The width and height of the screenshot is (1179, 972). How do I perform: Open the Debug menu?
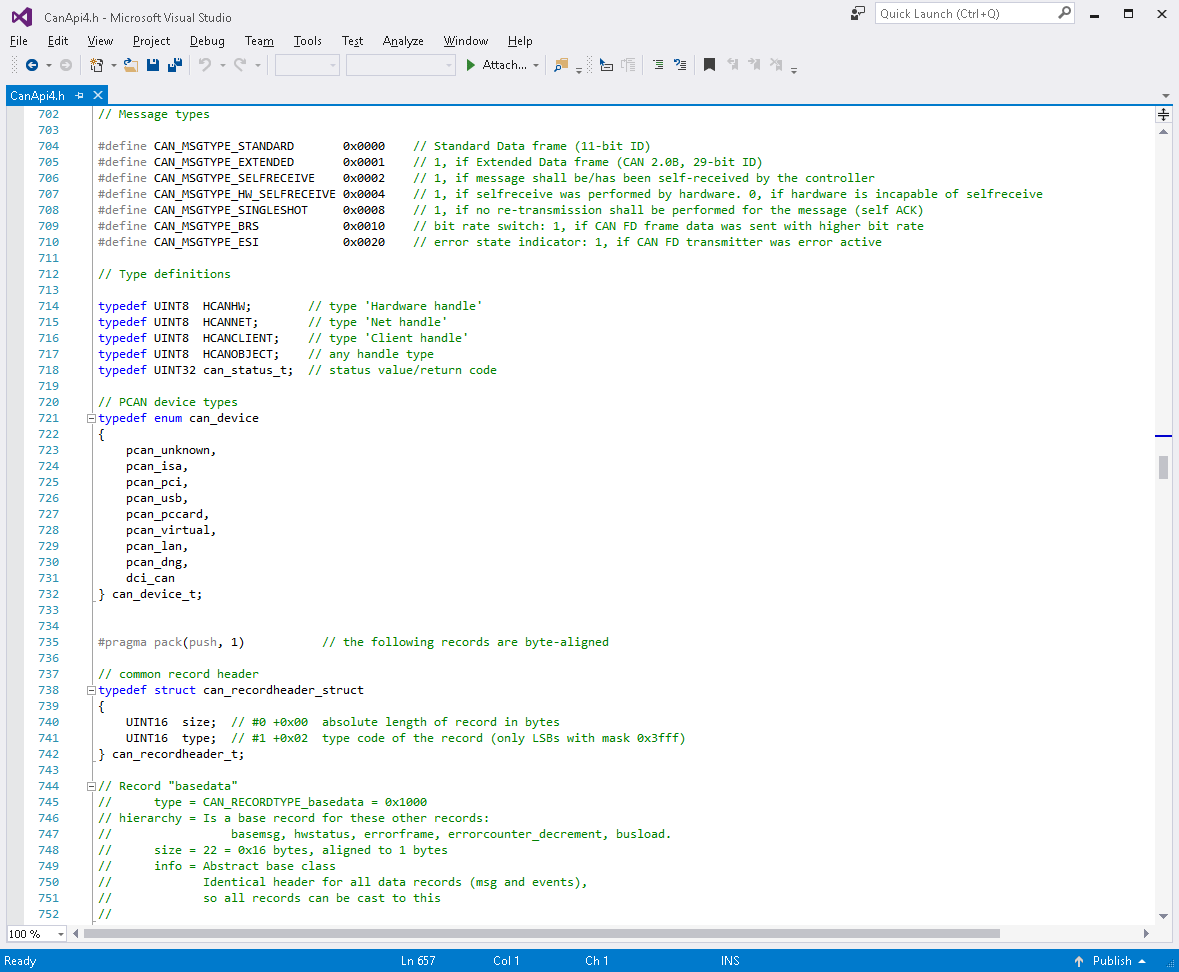(207, 41)
